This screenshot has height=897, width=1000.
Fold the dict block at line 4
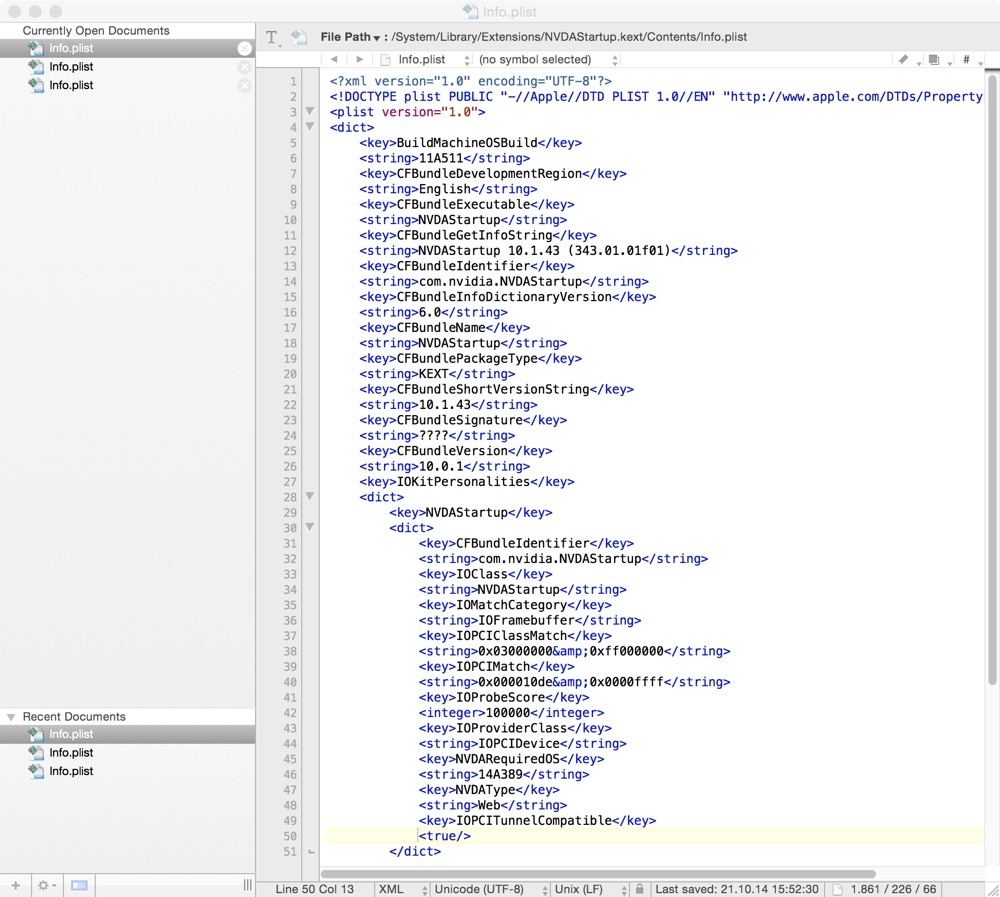click(310, 126)
